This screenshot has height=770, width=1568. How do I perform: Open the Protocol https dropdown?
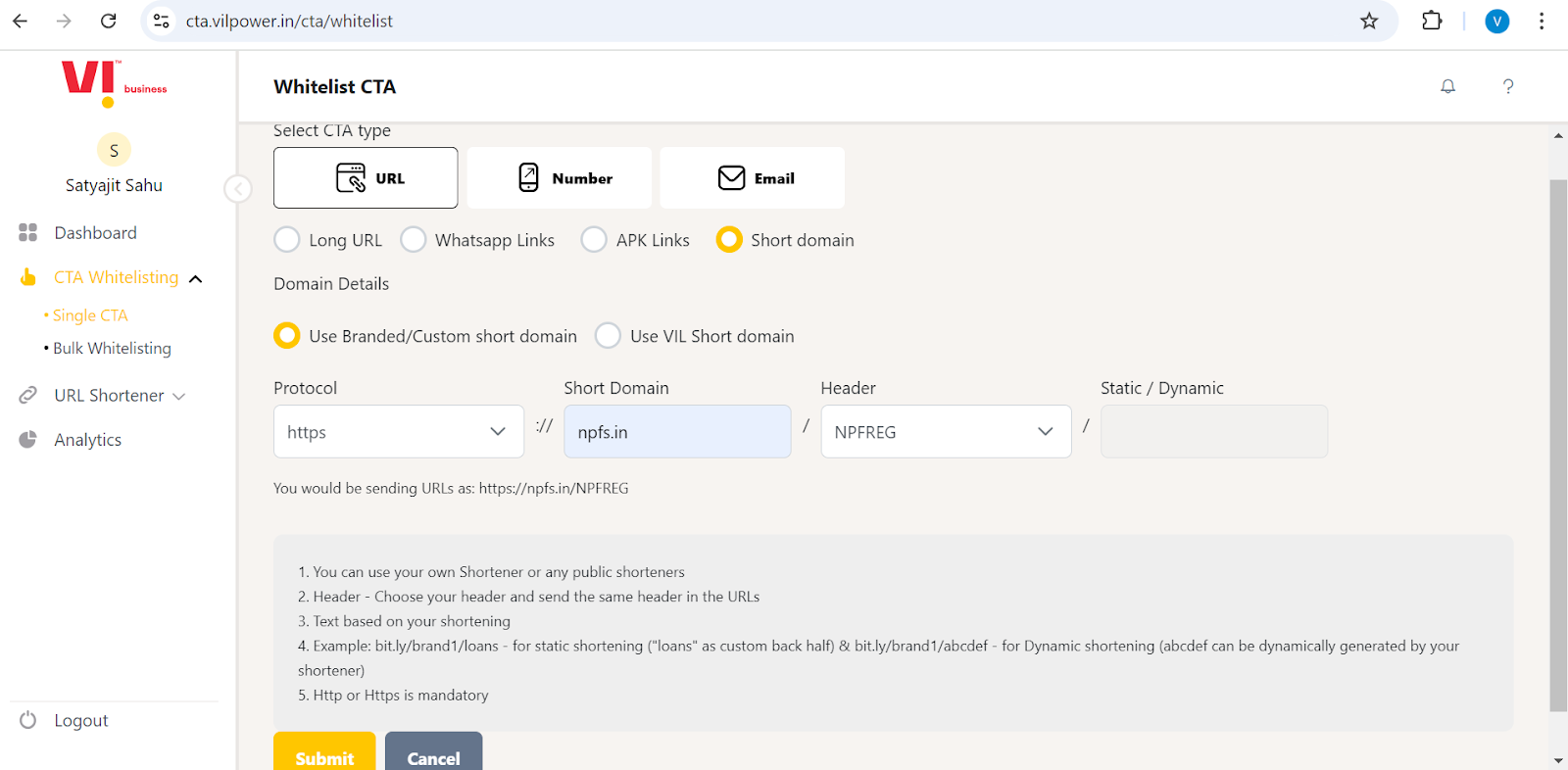[x=398, y=432]
